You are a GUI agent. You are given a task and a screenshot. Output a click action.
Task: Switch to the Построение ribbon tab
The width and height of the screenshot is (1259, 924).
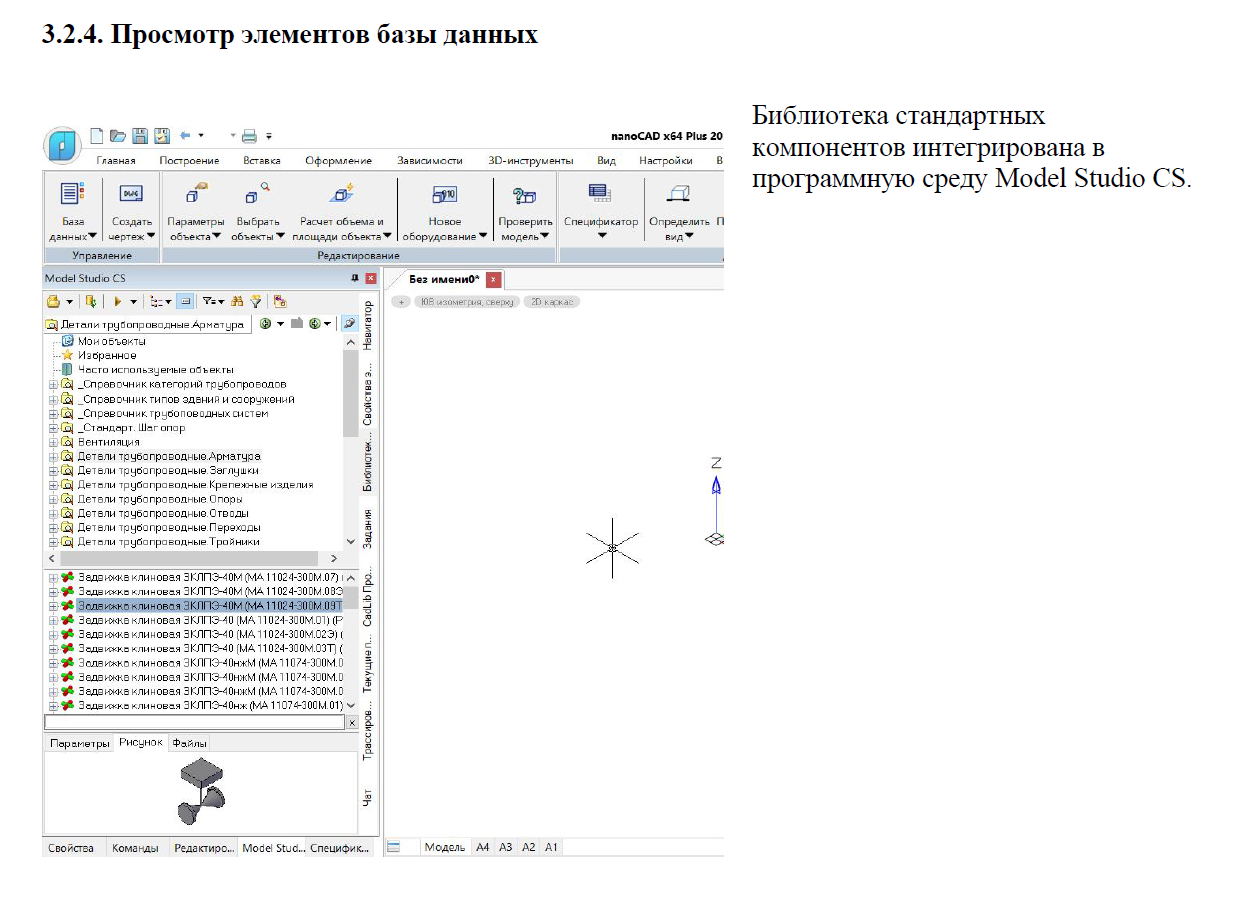[189, 160]
